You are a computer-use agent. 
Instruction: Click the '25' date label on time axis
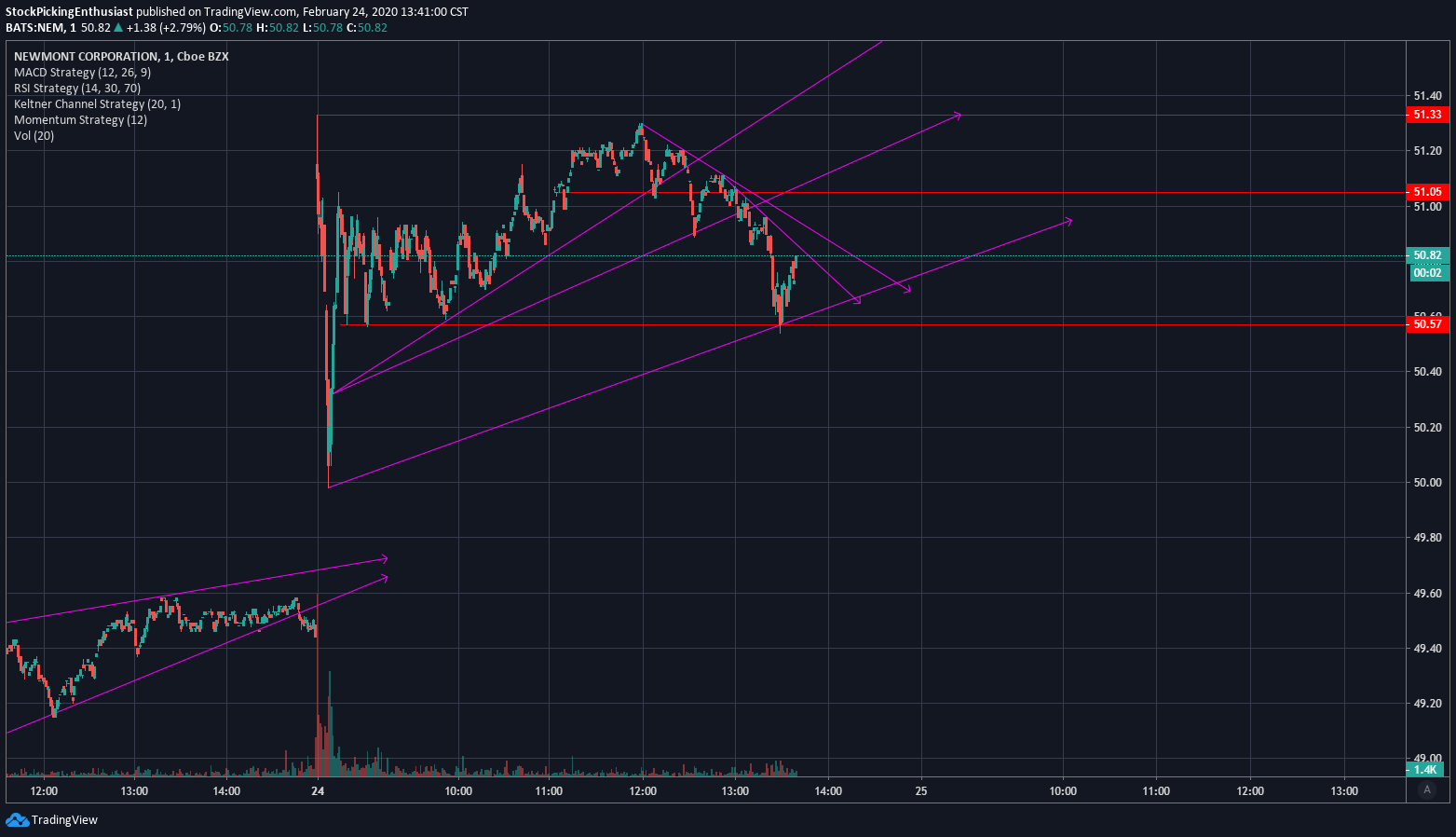click(x=921, y=791)
